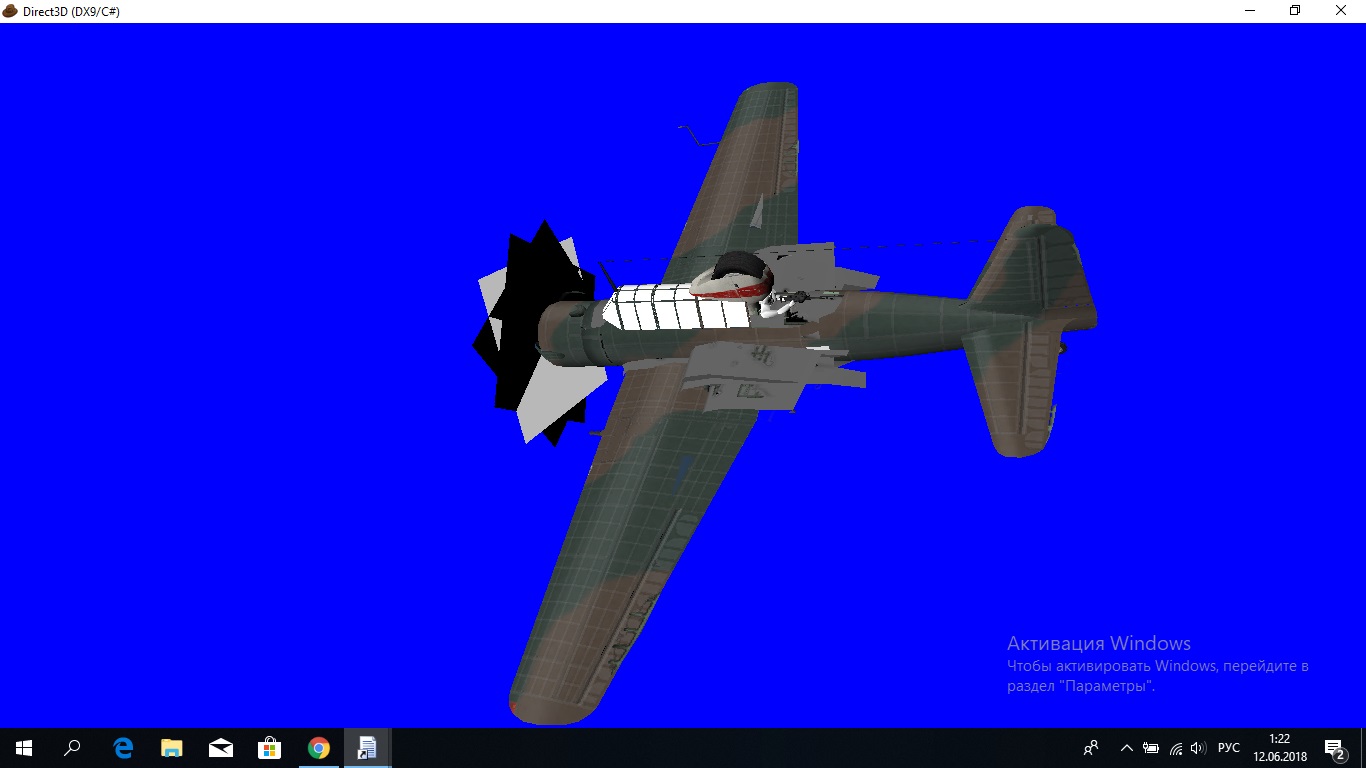Open the volume control tray icon
This screenshot has height=768, width=1366.
coord(1199,748)
